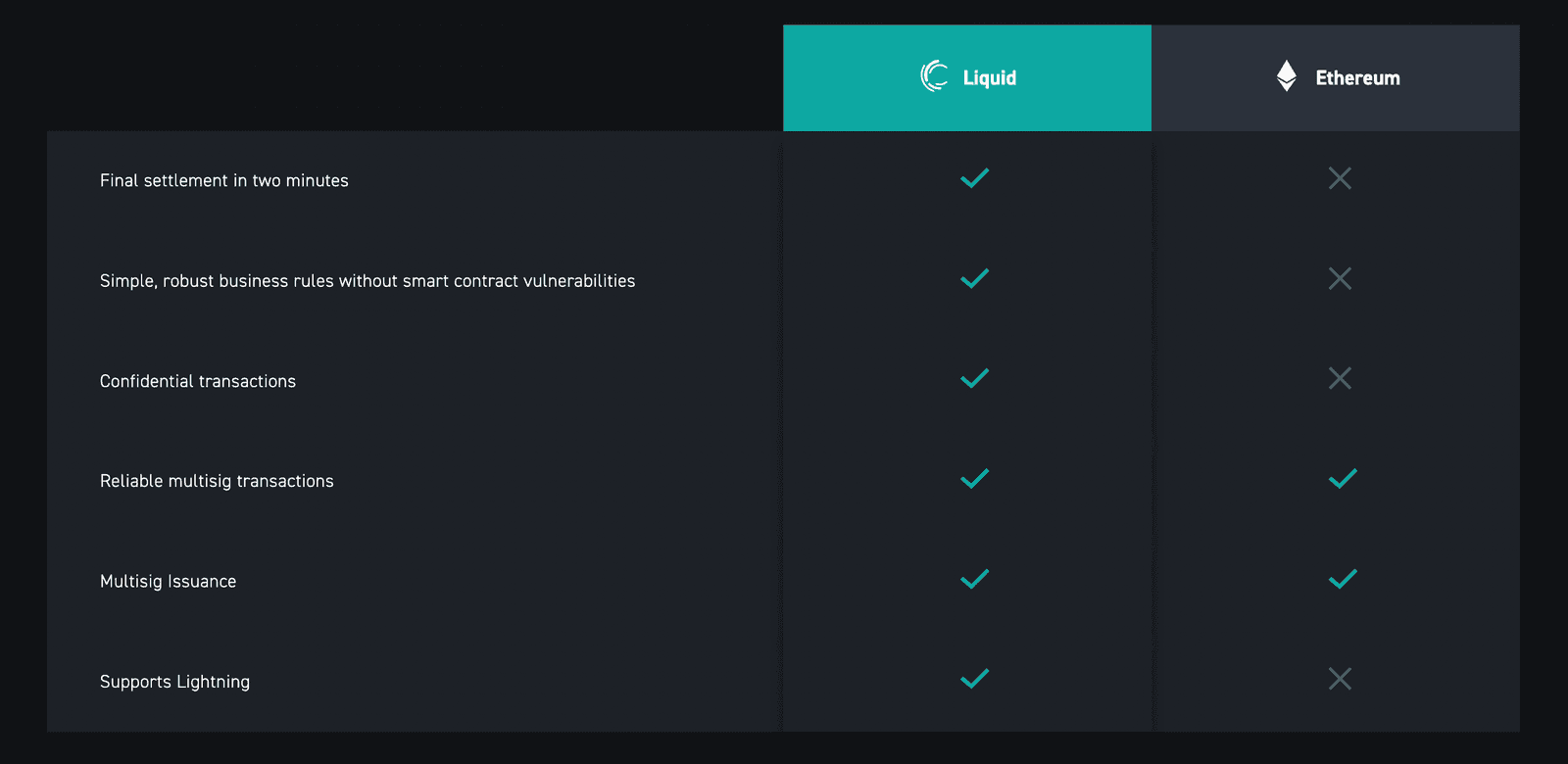Click the 'Multisig Issuance' row label
This screenshot has width=1568, height=764.
click(168, 581)
